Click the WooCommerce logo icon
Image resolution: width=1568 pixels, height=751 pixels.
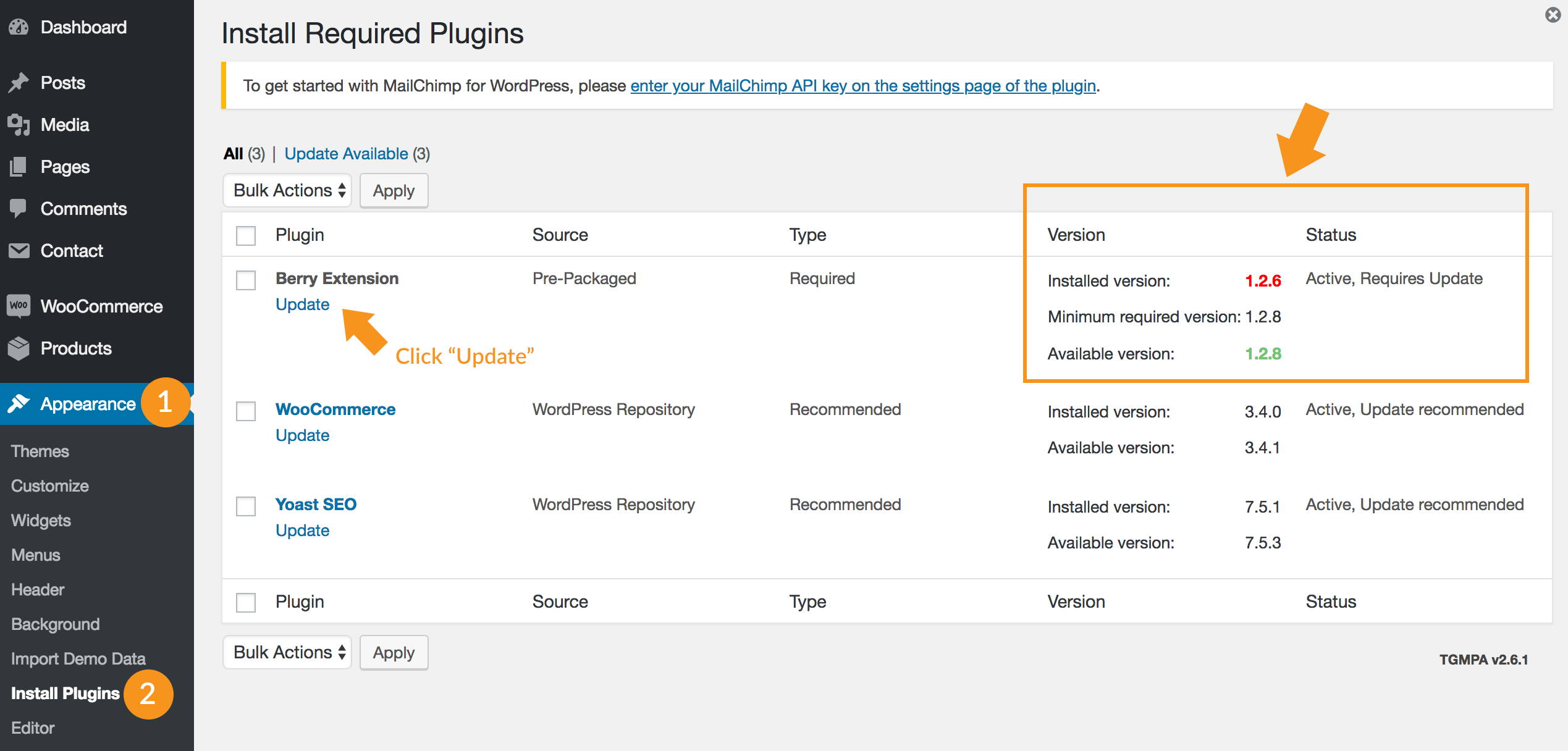coord(19,306)
